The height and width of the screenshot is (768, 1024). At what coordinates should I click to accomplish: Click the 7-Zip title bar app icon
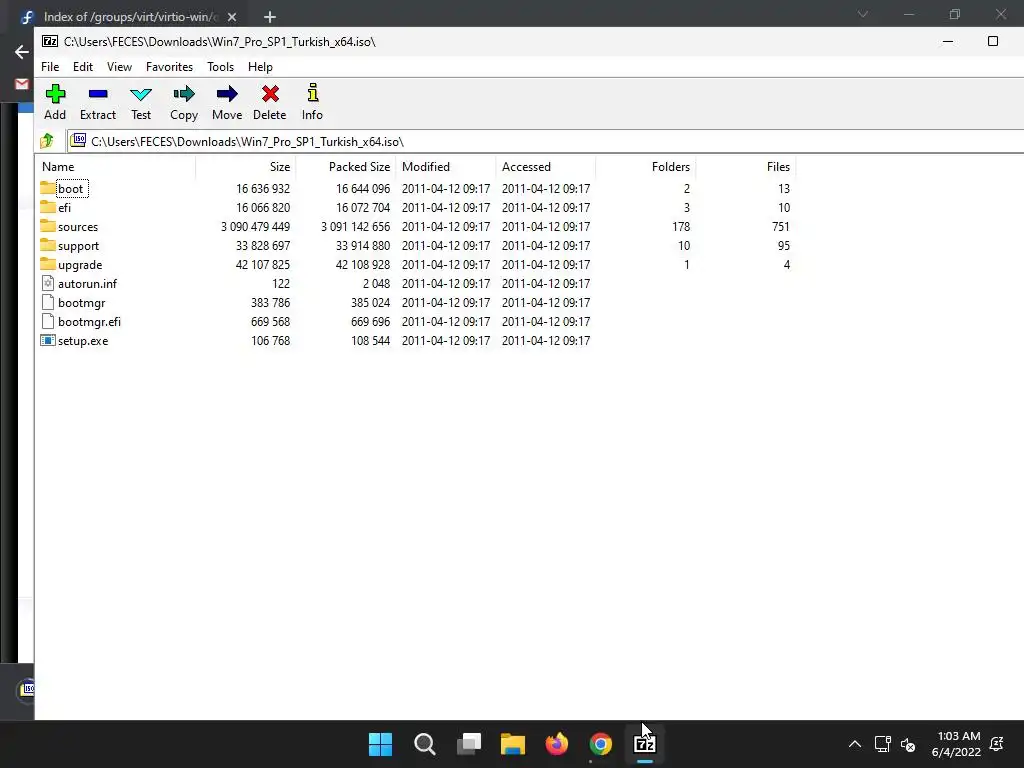pos(50,41)
